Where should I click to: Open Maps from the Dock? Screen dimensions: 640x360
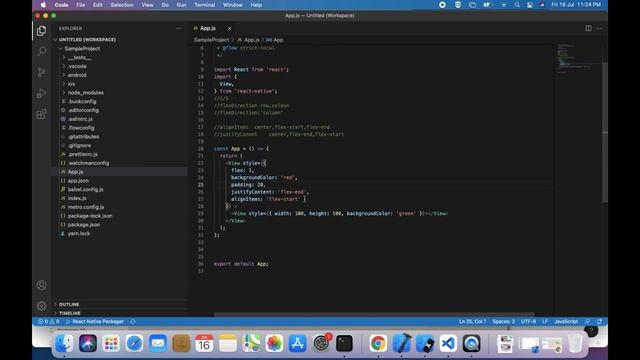pos(251,343)
